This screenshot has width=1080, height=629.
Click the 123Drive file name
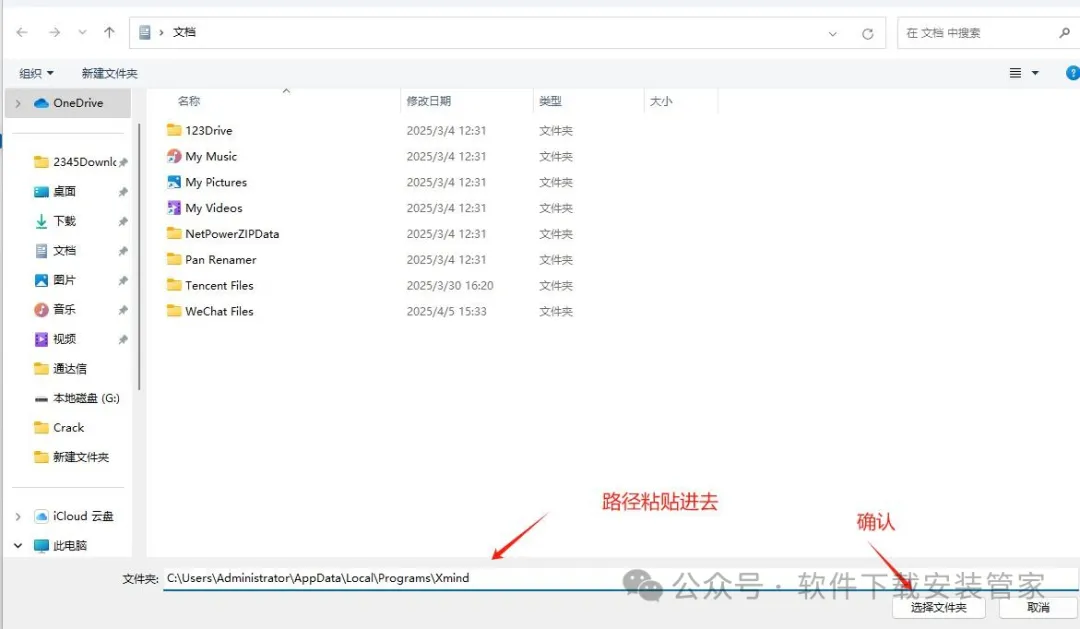(209, 130)
